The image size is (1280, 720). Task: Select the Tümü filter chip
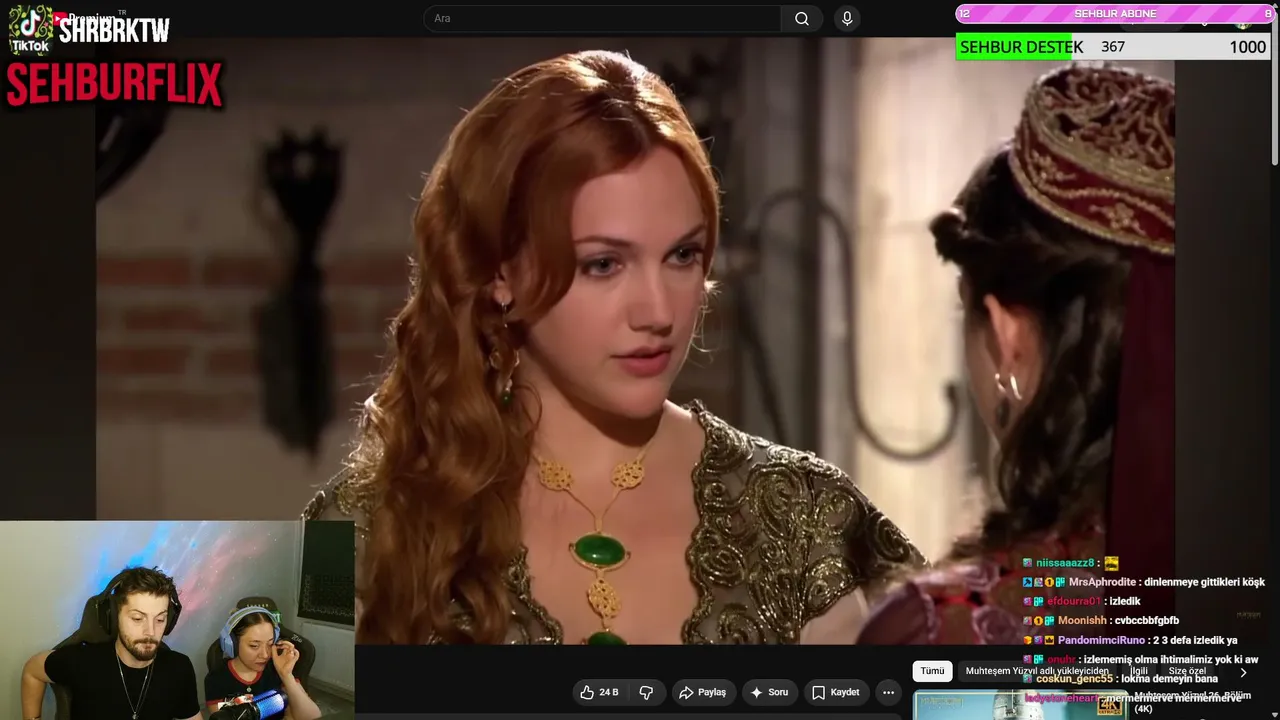[x=932, y=671]
